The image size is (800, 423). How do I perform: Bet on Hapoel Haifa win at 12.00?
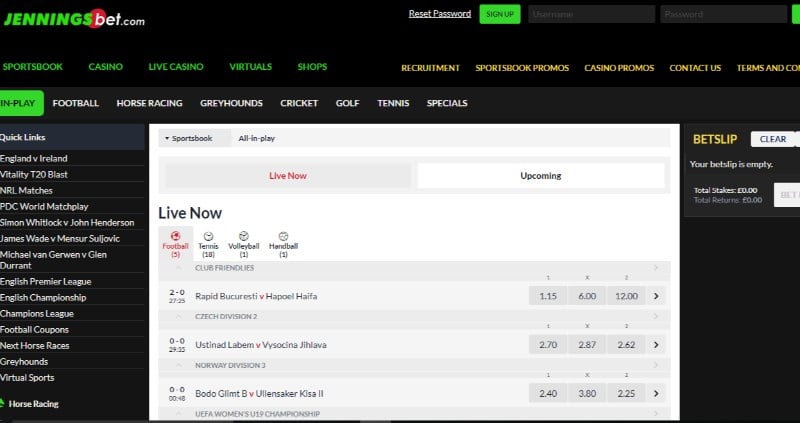pyautogui.click(x=627, y=296)
